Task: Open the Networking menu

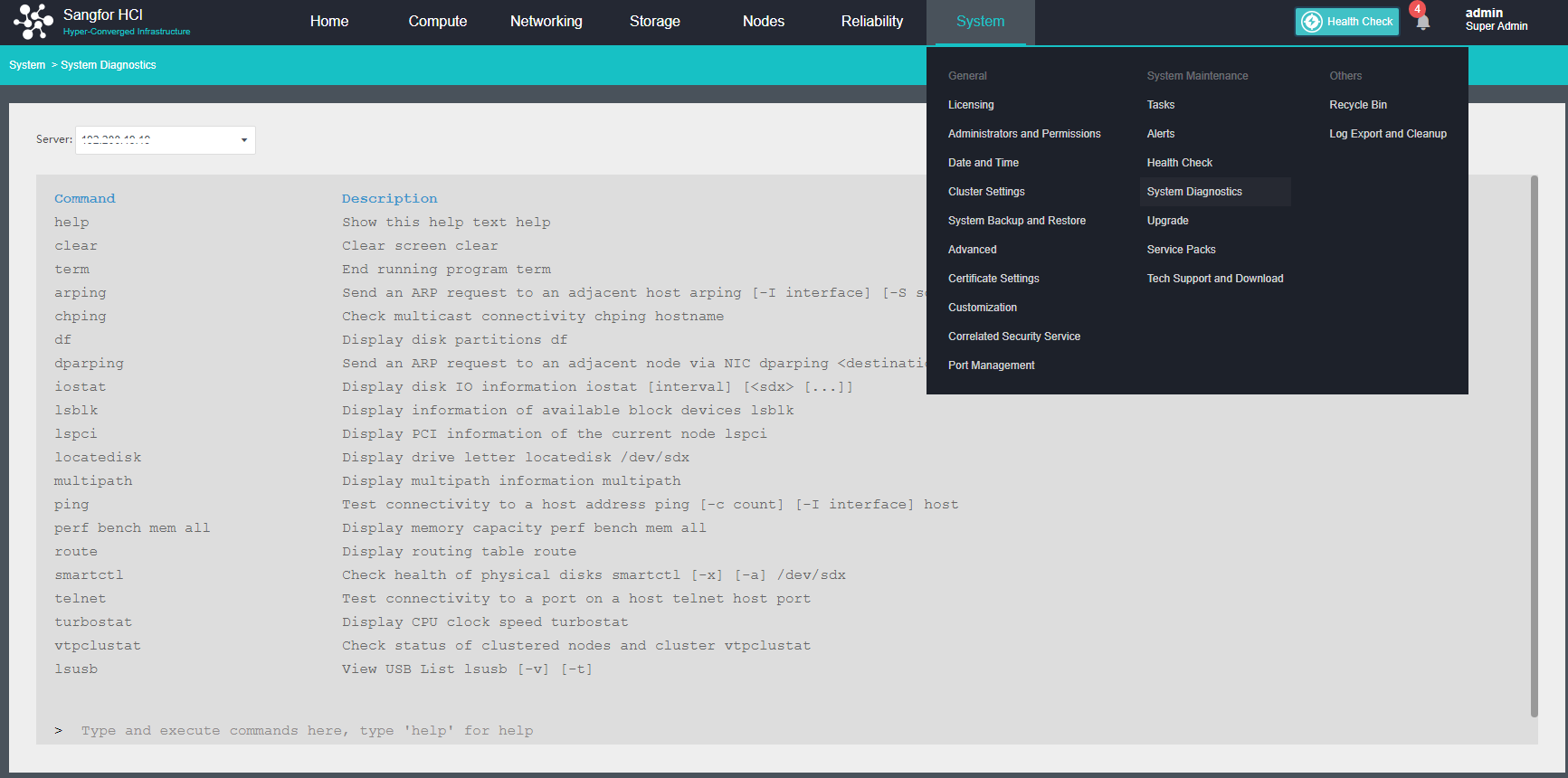Action: click(546, 22)
